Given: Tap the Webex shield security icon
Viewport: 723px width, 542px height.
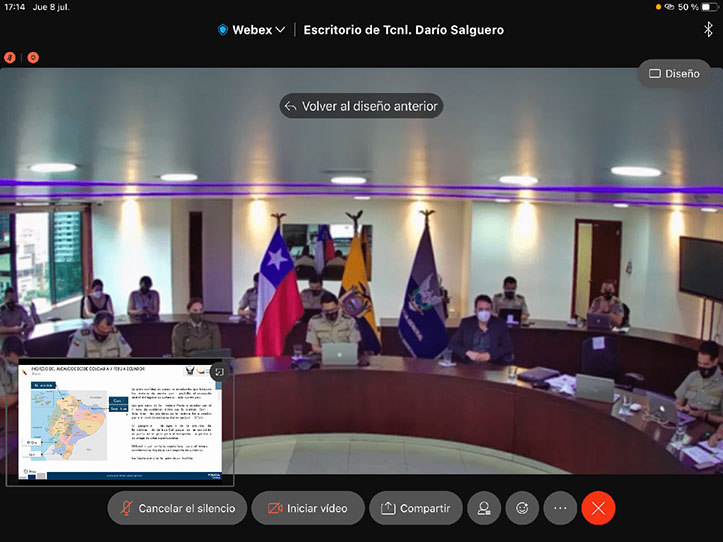Looking at the screenshot, I should tap(222, 30).
